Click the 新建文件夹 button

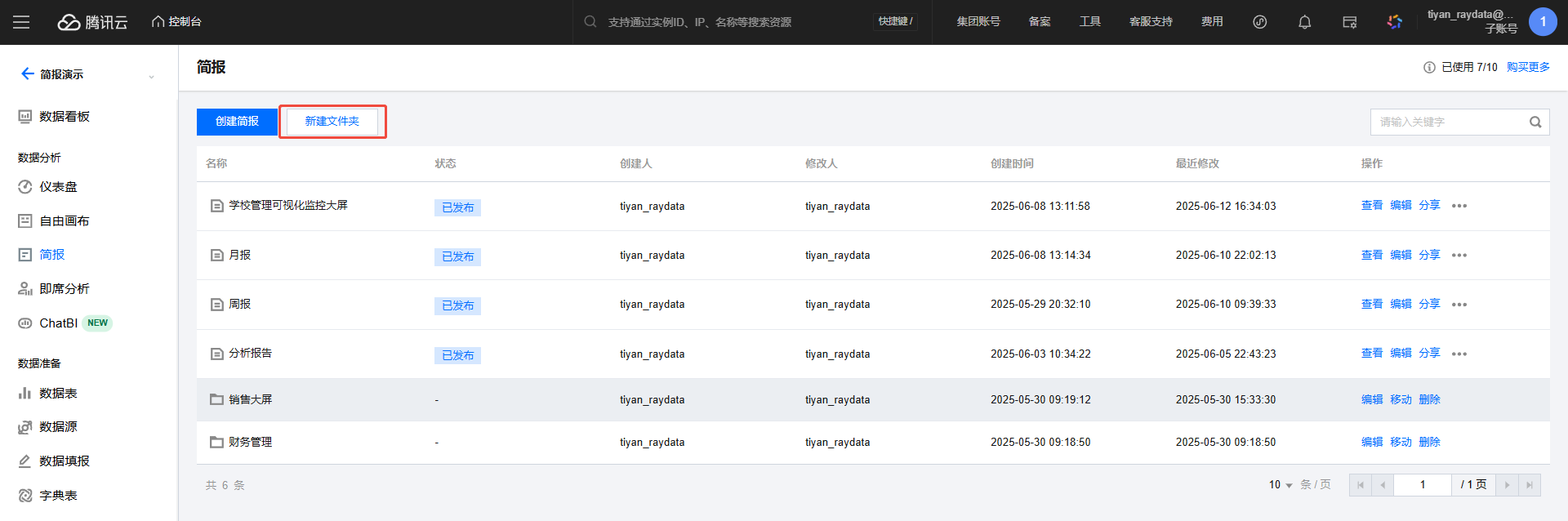tap(332, 122)
